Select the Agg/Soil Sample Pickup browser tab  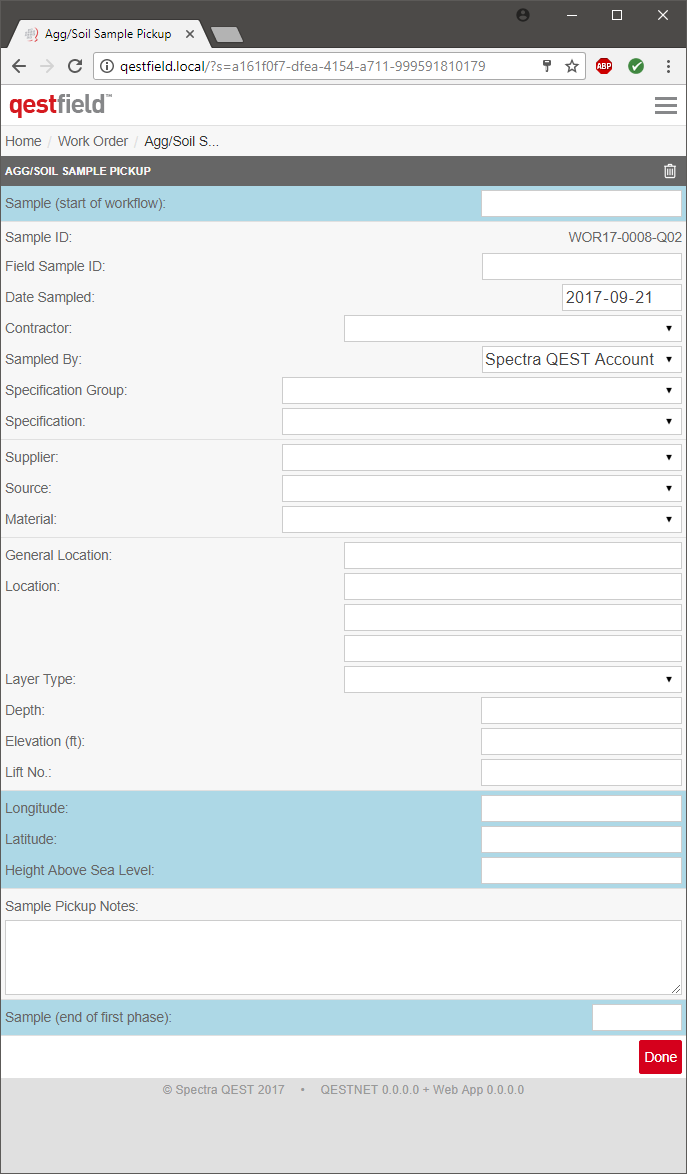106,34
